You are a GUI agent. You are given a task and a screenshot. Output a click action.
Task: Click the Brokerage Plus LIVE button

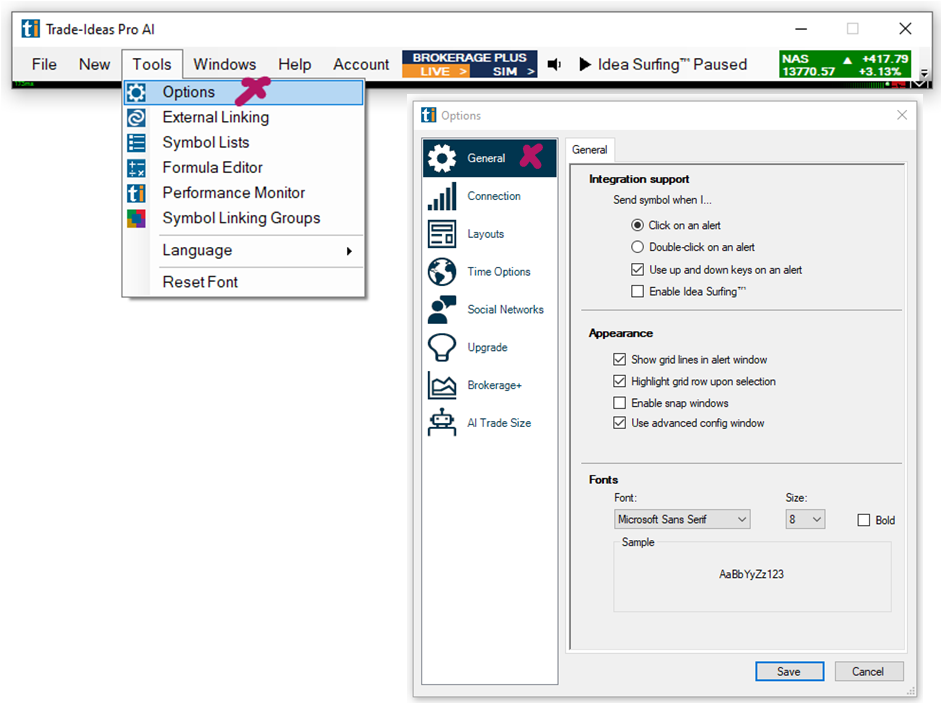435,72
